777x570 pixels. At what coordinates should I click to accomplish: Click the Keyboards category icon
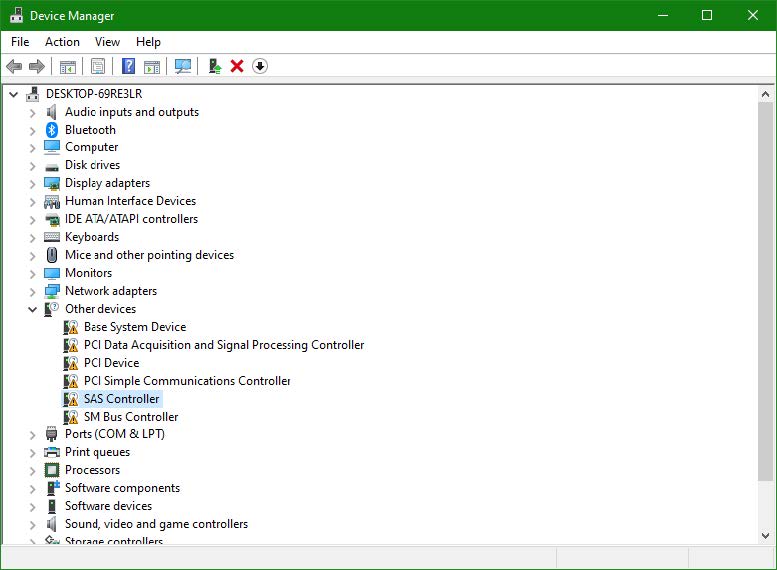[52, 237]
